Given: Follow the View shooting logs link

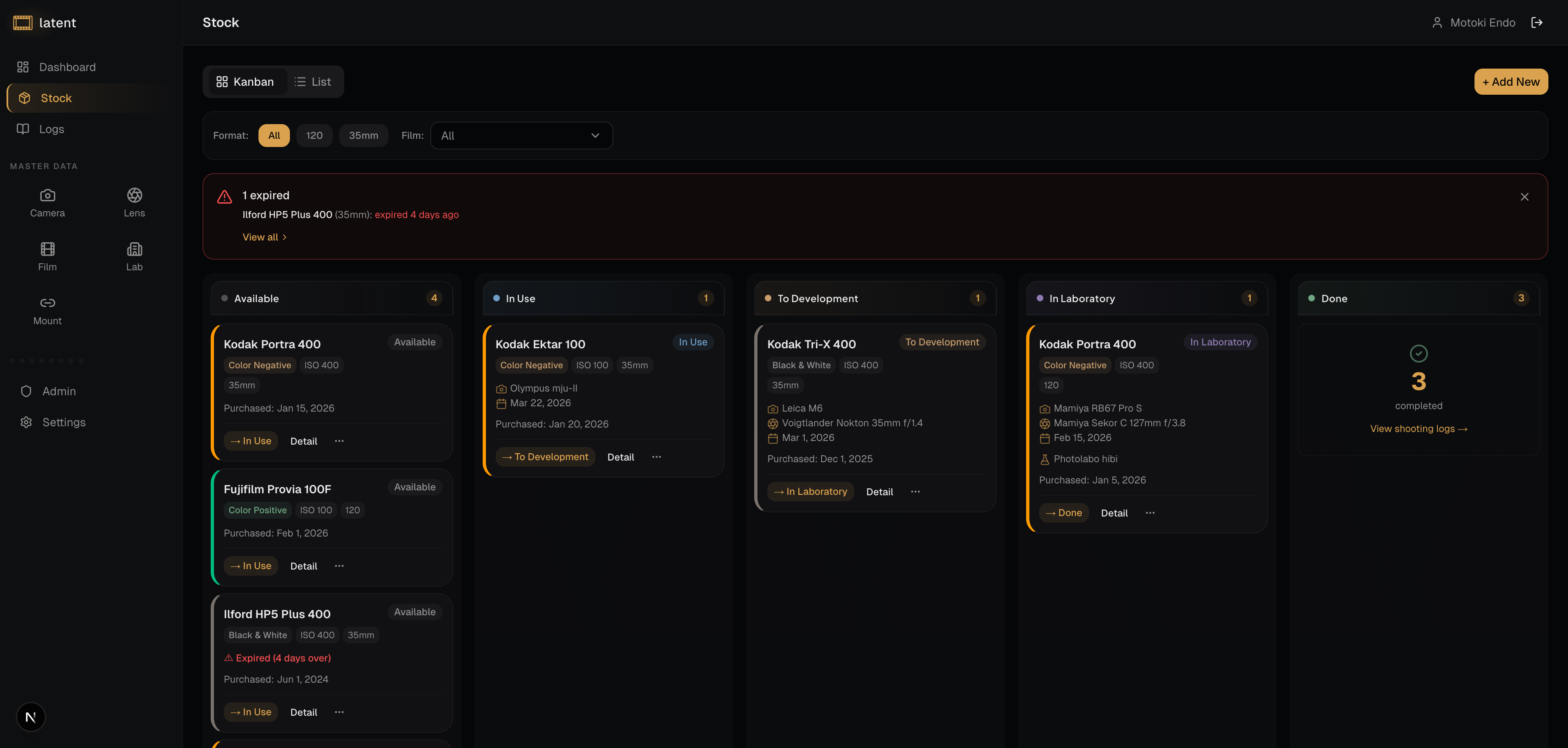Looking at the screenshot, I should coord(1418,428).
